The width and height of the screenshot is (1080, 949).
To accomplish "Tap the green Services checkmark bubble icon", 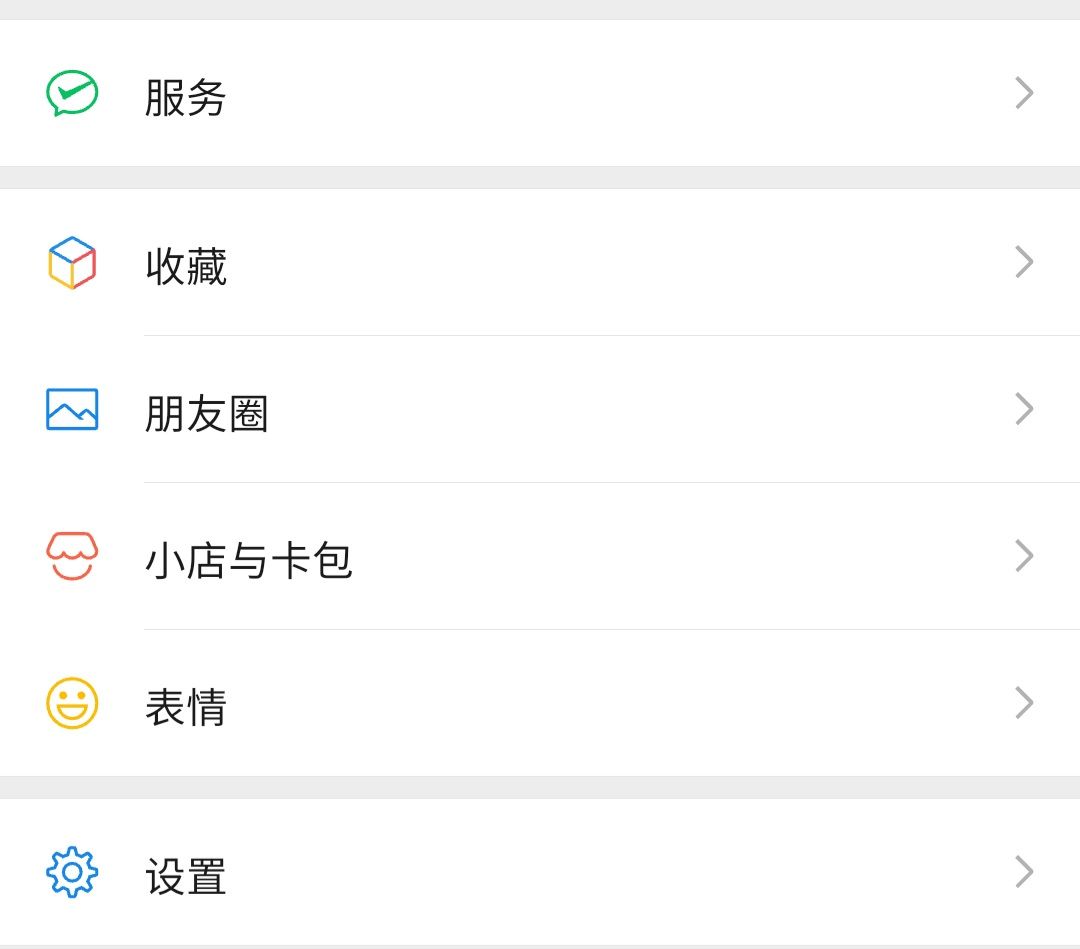I will click(72, 94).
